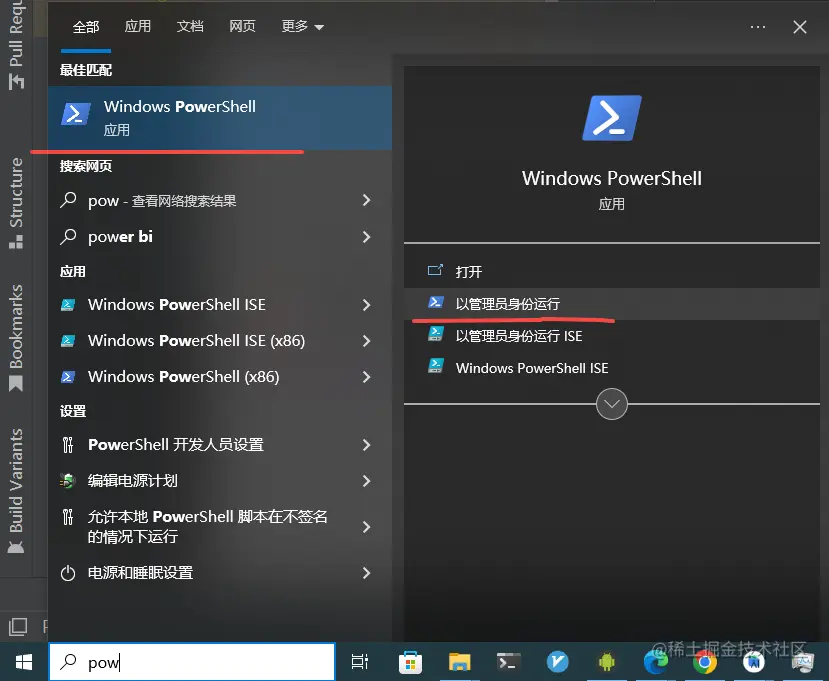Open the 更多 dropdown filter

click(302, 26)
